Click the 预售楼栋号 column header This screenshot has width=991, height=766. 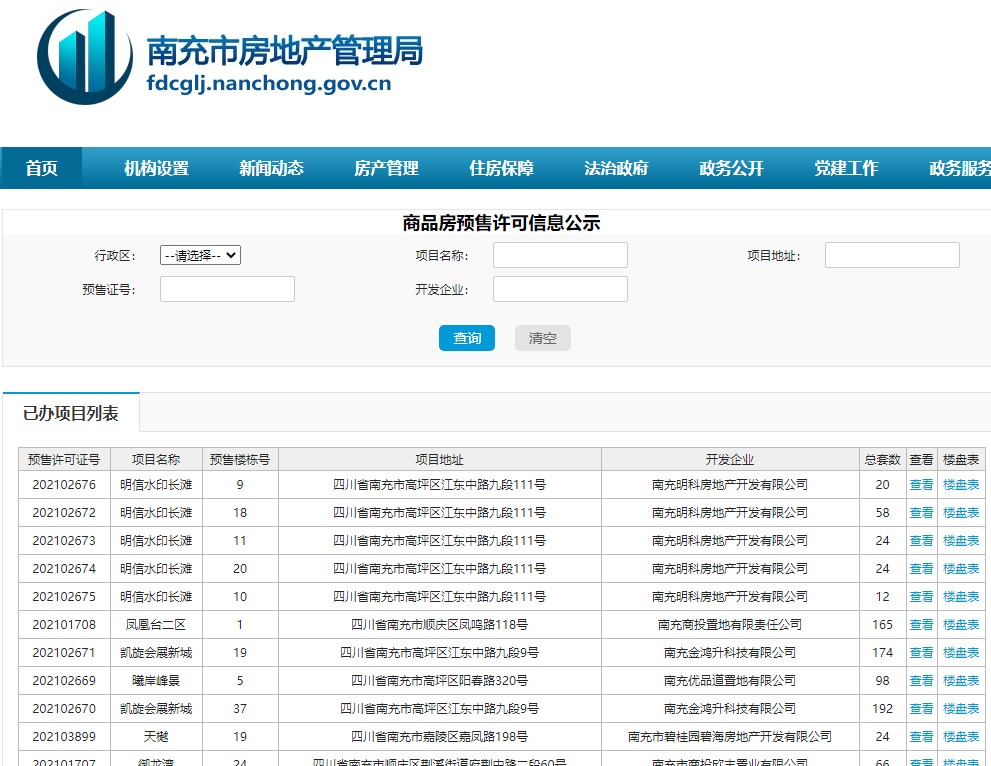[240, 459]
